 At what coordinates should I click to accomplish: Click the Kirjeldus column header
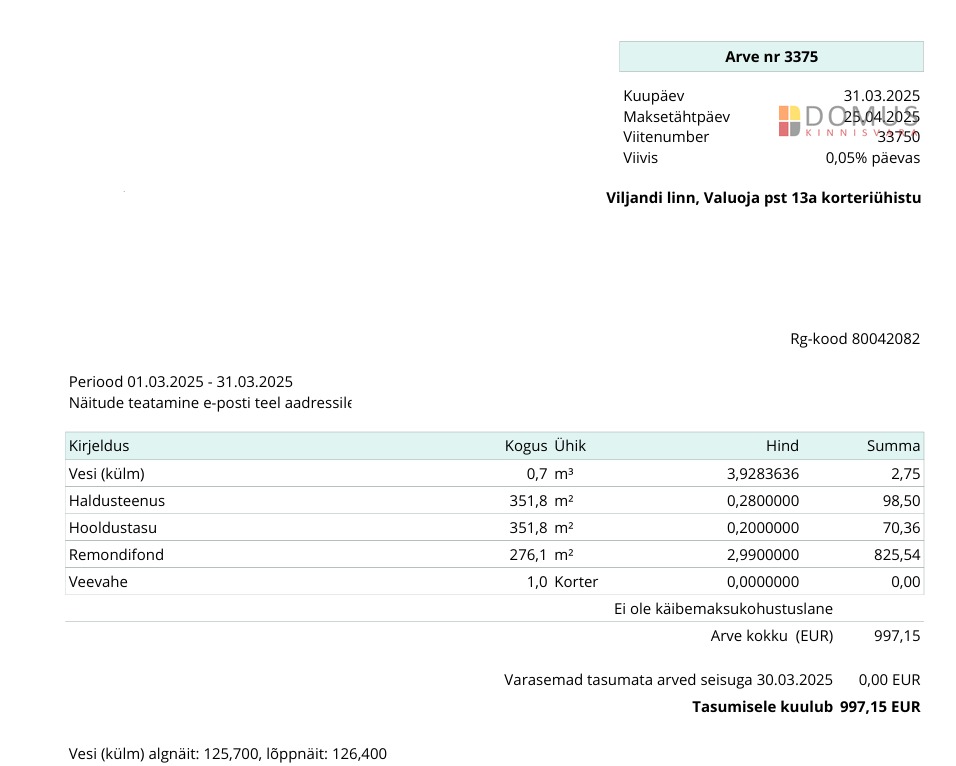tap(99, 446)
